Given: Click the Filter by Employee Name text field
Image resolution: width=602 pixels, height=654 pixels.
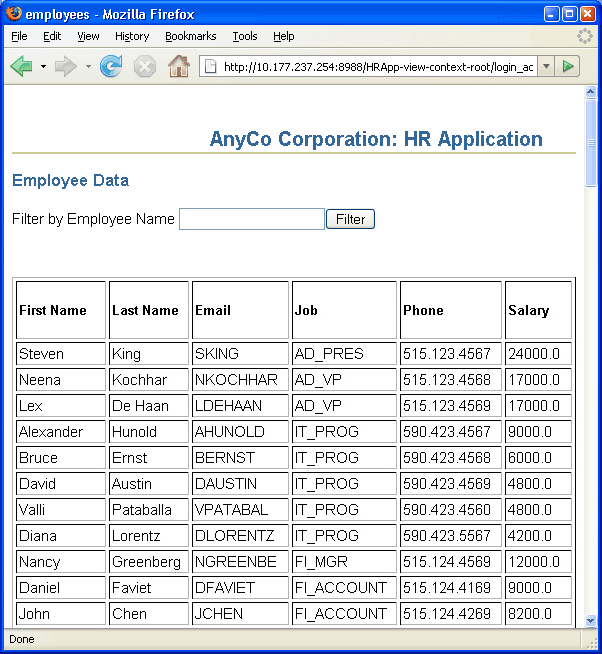Looking at the screenshot, I should point(252,219).
